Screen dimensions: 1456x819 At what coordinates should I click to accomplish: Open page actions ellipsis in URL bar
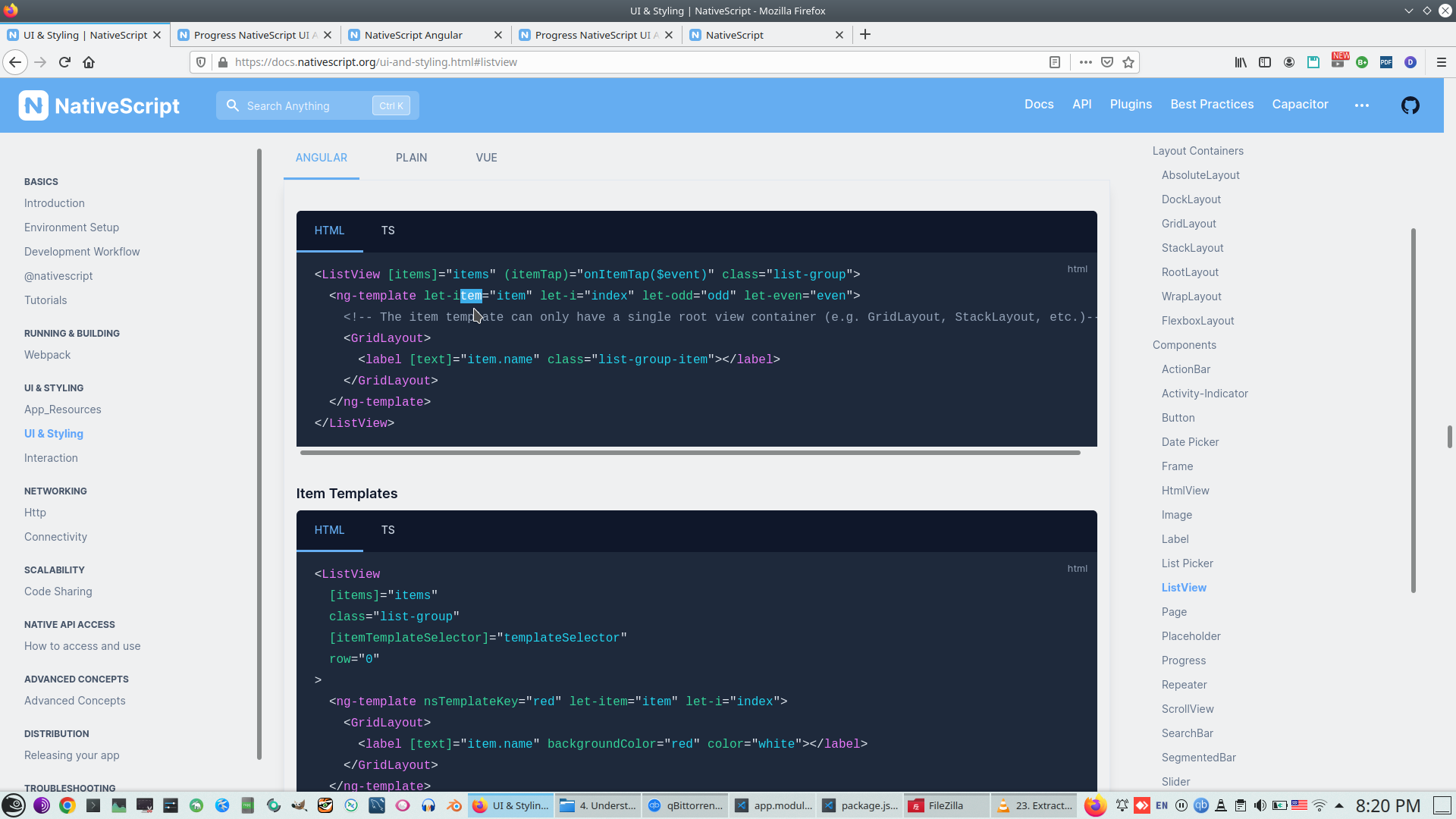[1085, 62]
